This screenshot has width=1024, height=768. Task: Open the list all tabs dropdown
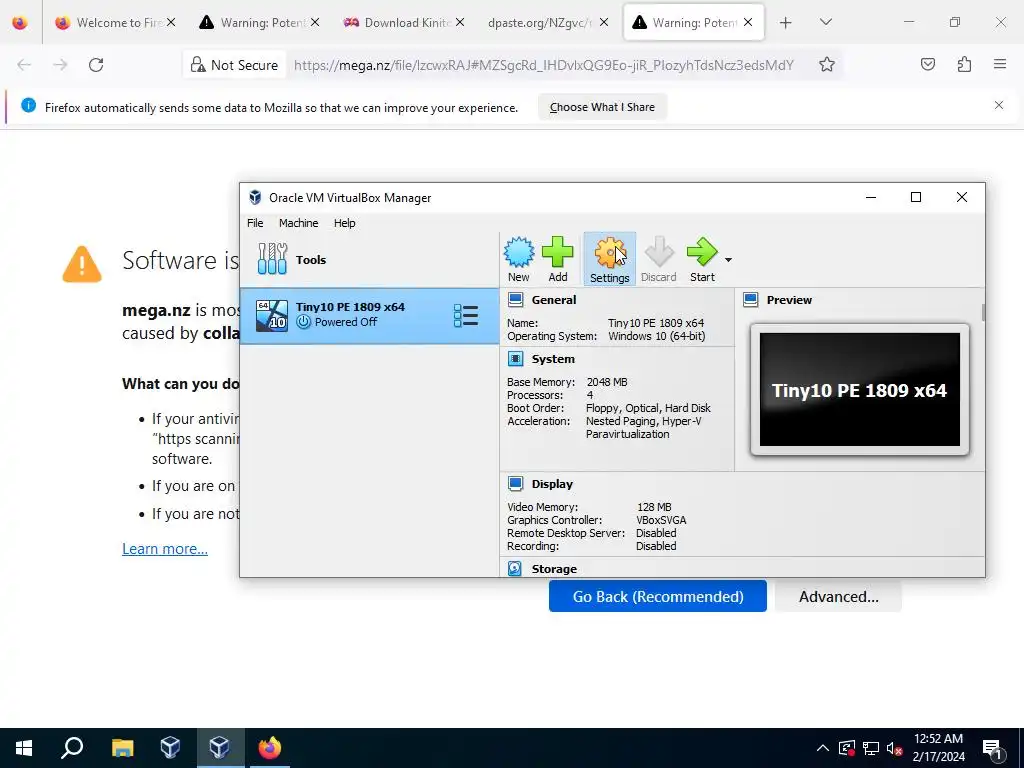click(x=825, y=22)
